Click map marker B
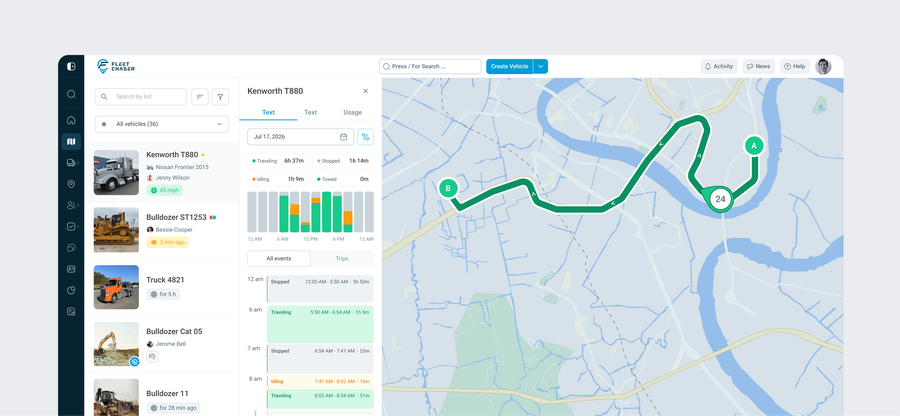 point(448,188)
